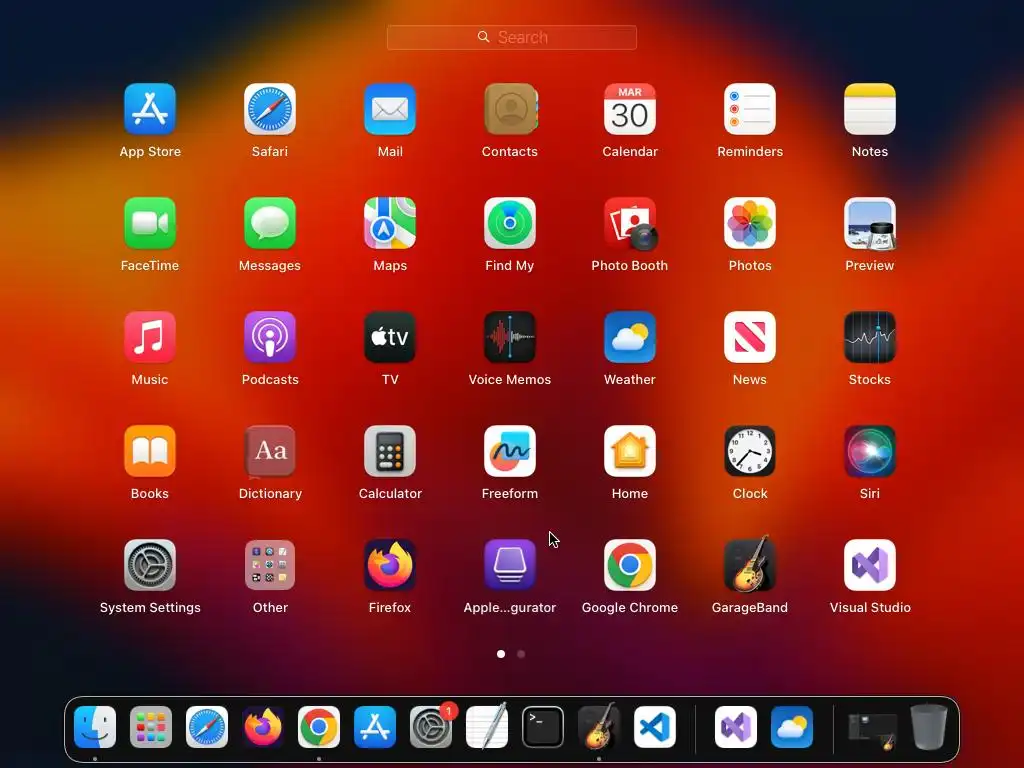Screen dimensions: 1024x768
Task: Open Trash in the Dock
Action: [x=929, y=727]
